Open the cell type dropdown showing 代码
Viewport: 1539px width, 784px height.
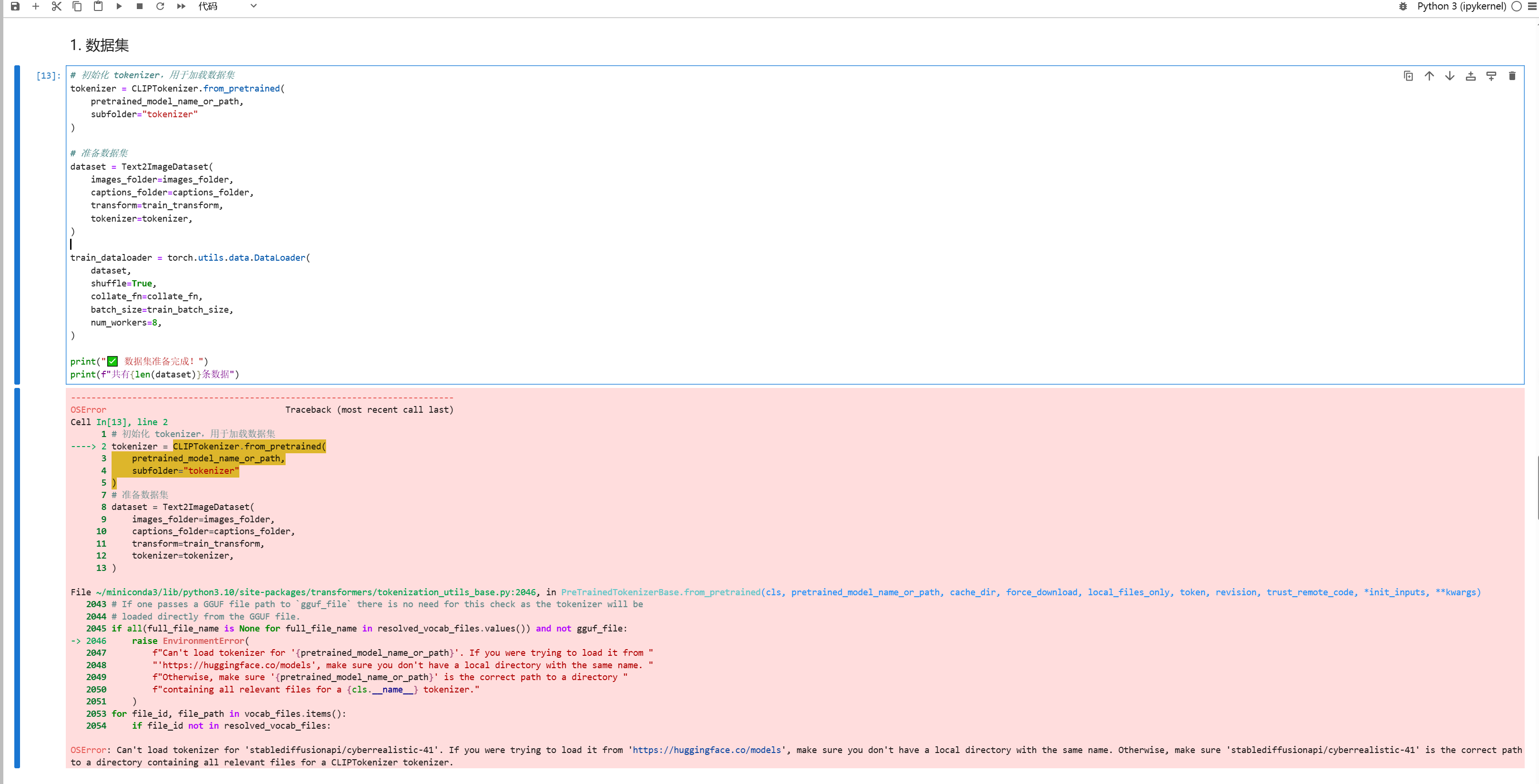(227, 6)
